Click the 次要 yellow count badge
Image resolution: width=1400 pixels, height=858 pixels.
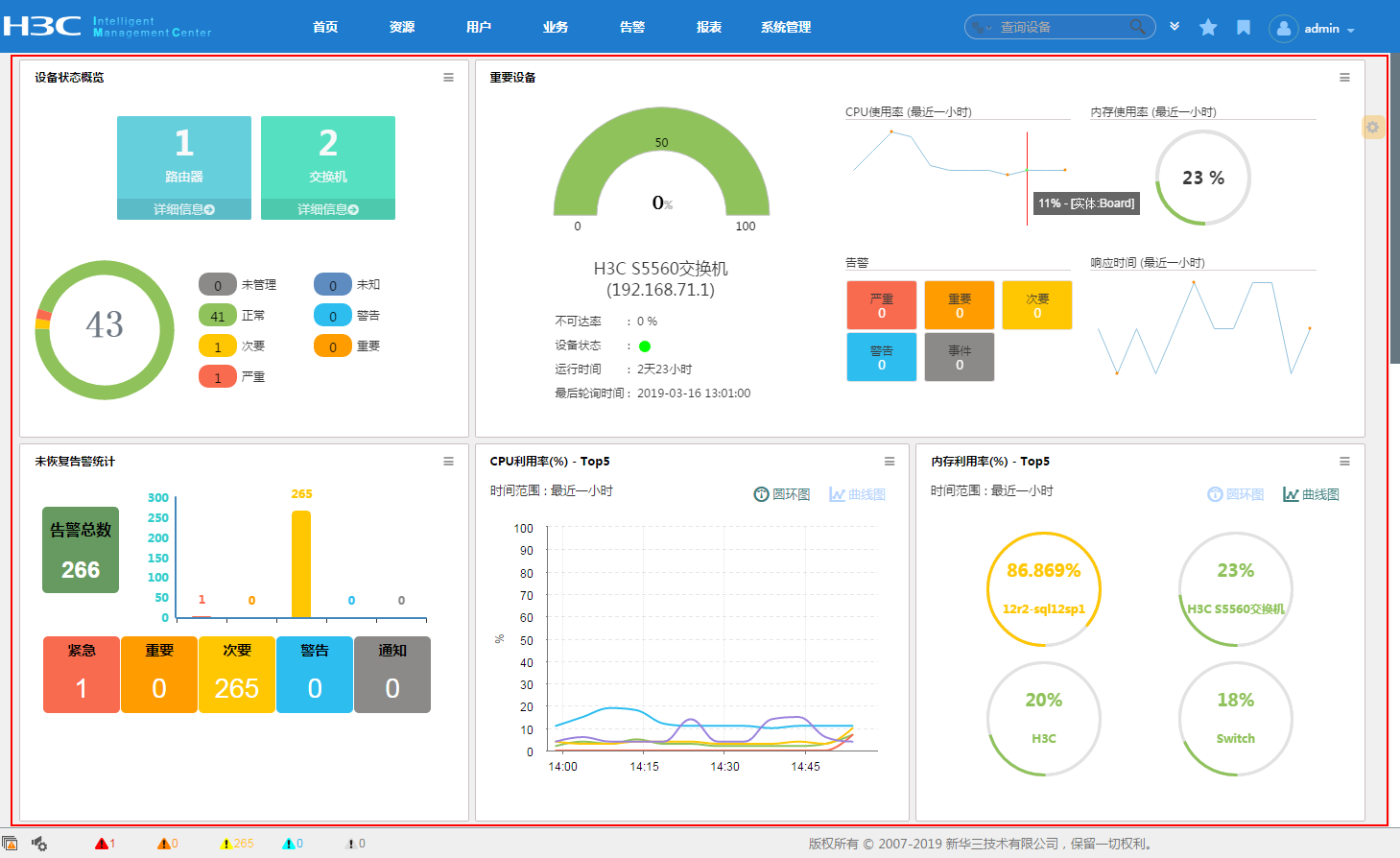pos(218,346)
